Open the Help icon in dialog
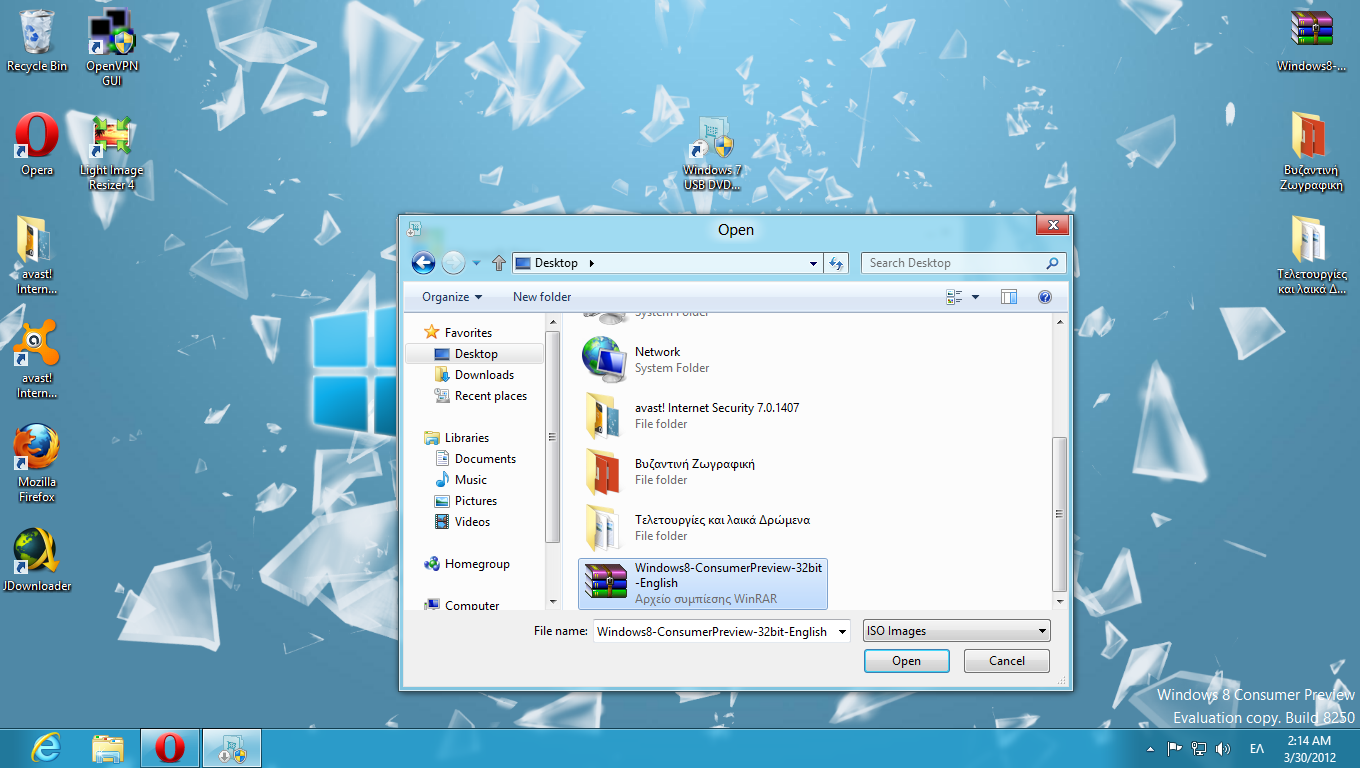This screenshot has width=1360, height=768. (1045, 297)
